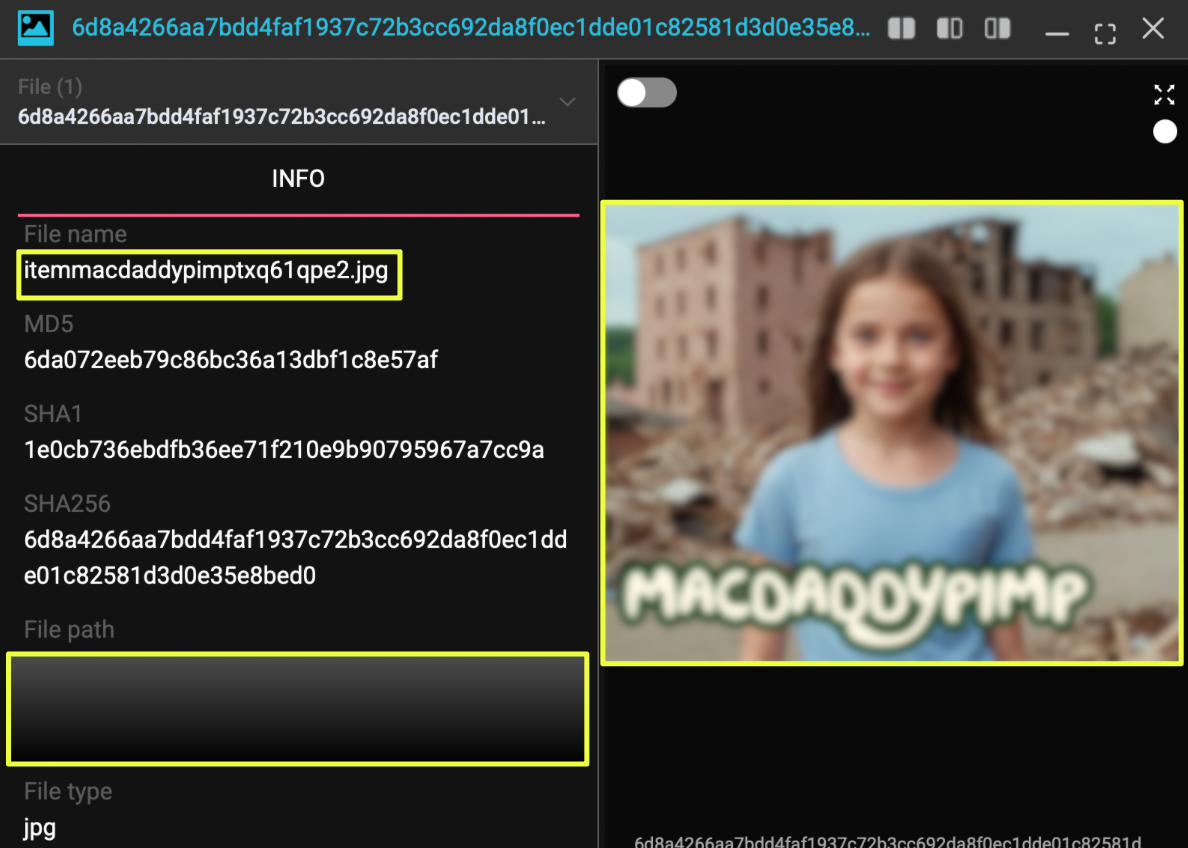The width and height of the screenshot is (1188, 848).
Task: Click the blue hash title in the title bar
Action: click(470, 28)
